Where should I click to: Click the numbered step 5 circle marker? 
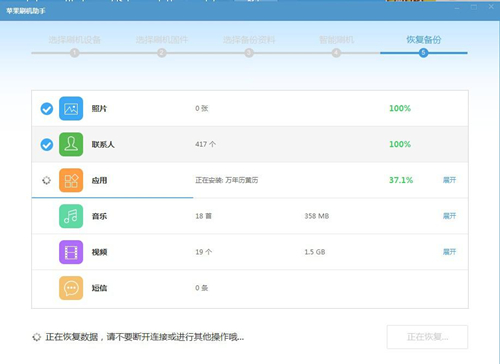pos(423,53)
